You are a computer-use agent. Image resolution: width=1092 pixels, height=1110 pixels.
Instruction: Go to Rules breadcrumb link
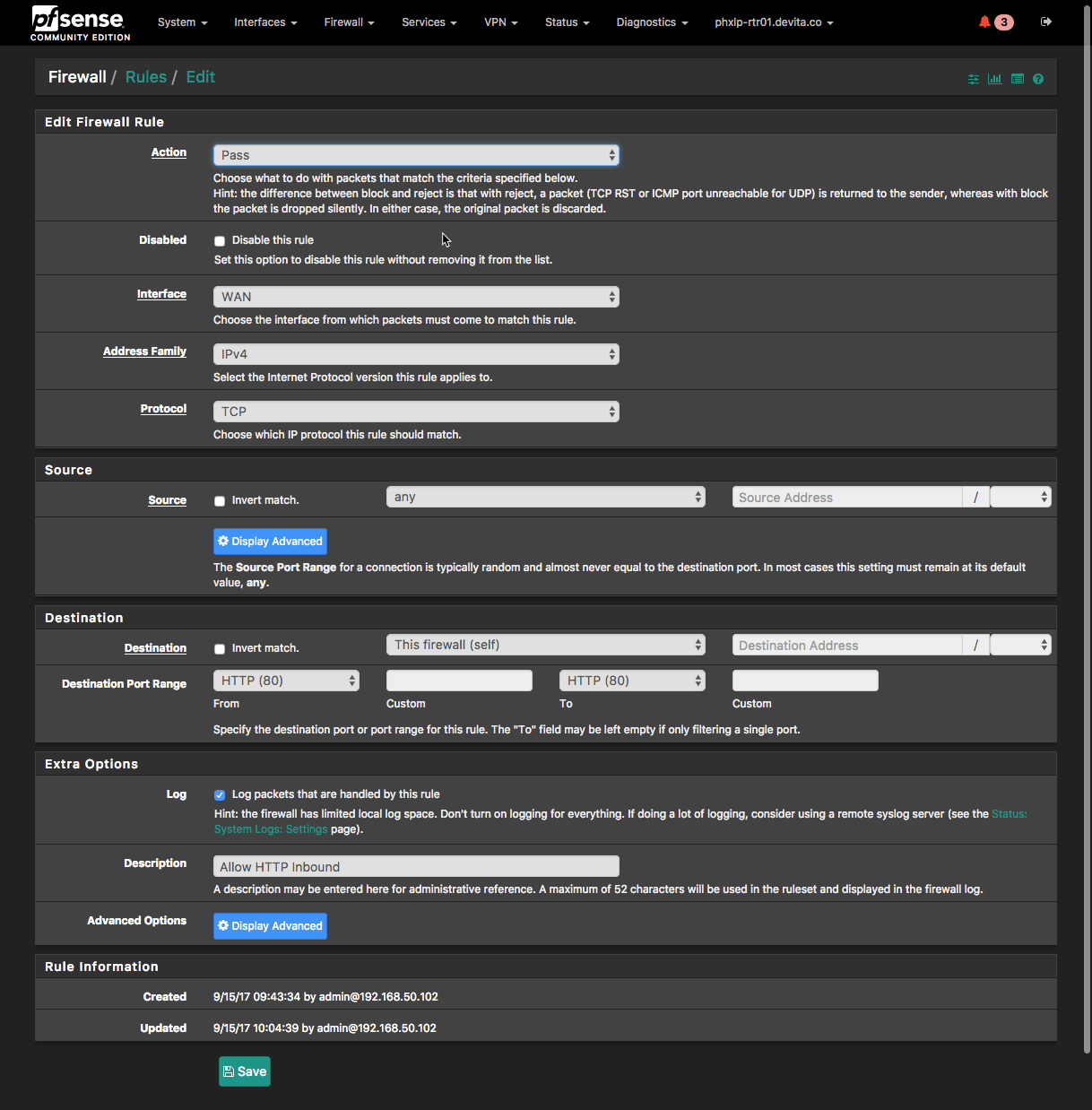point(146,77)
